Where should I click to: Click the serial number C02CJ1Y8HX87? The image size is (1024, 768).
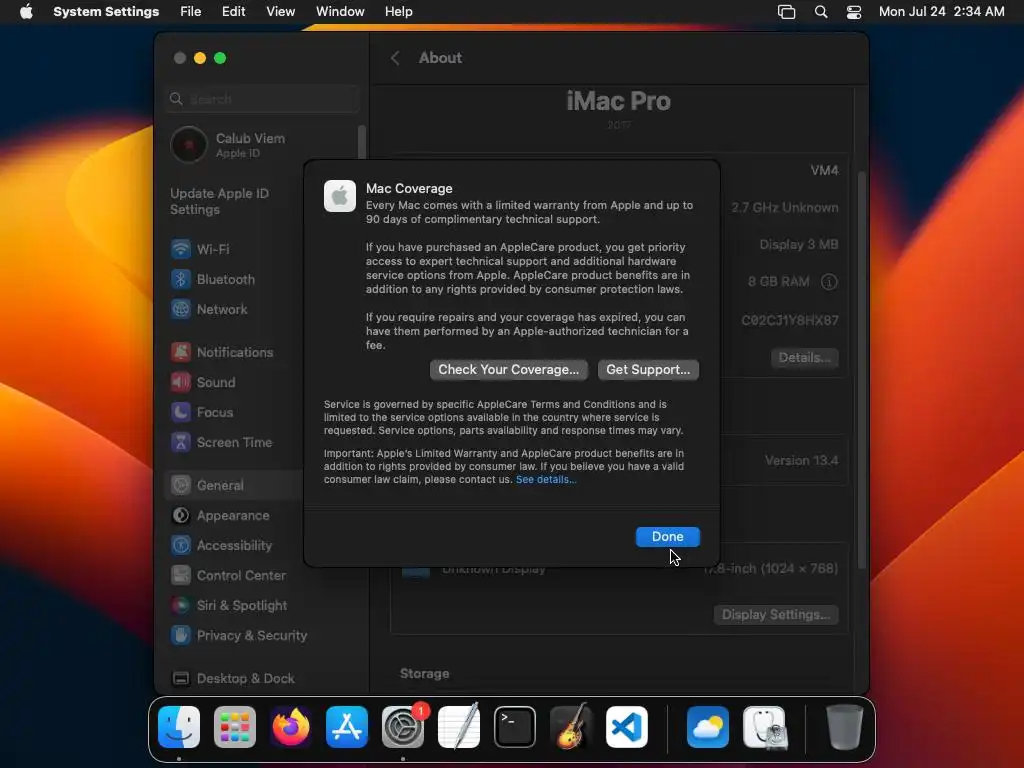coord(790,321)
